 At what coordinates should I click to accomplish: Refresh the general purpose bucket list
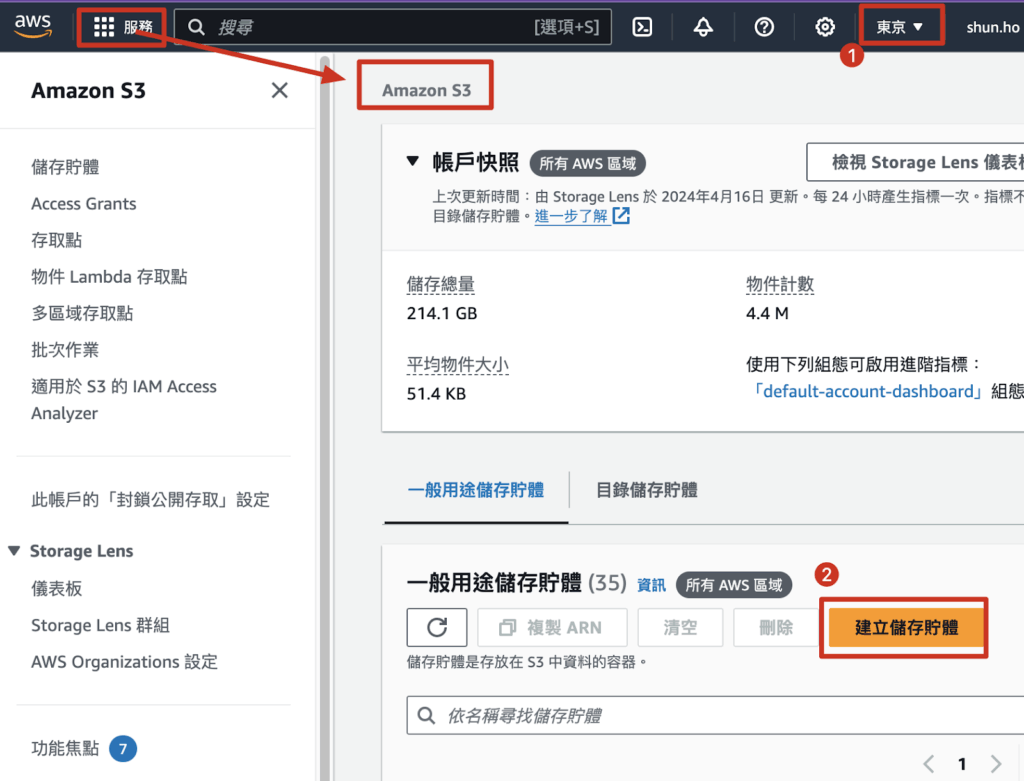[437, 627]
